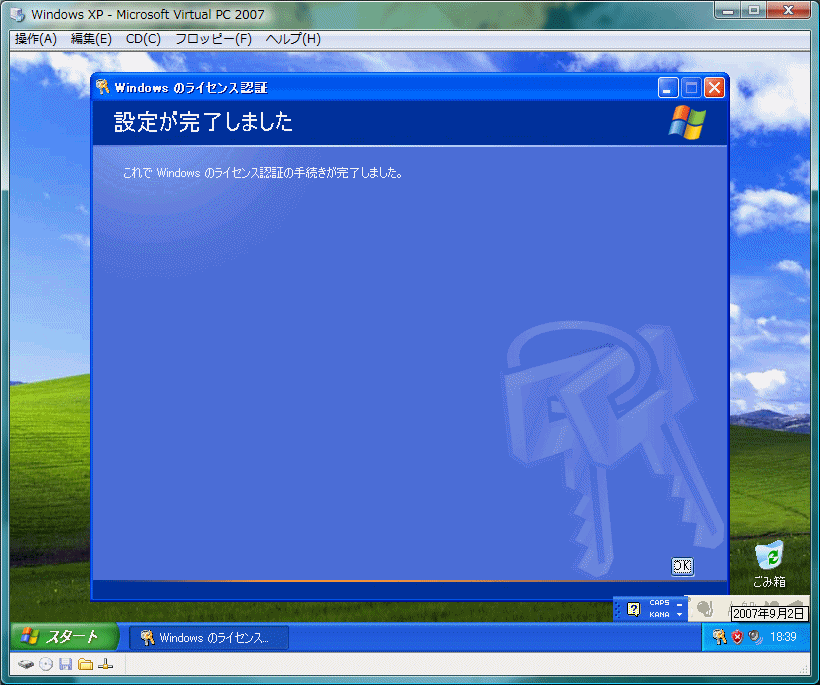Minimize the Microsoft Virtual PC 2007 window

coord(728,9)
